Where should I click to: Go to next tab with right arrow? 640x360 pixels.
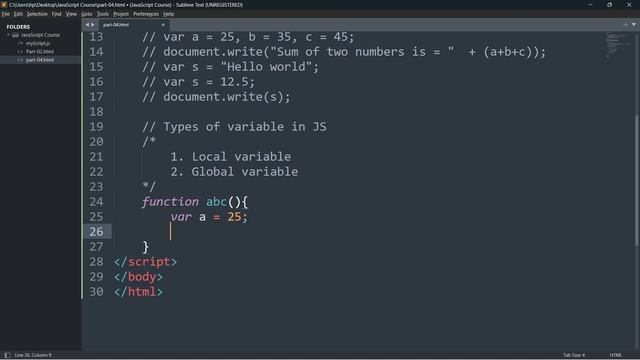(x=93, y=24)
